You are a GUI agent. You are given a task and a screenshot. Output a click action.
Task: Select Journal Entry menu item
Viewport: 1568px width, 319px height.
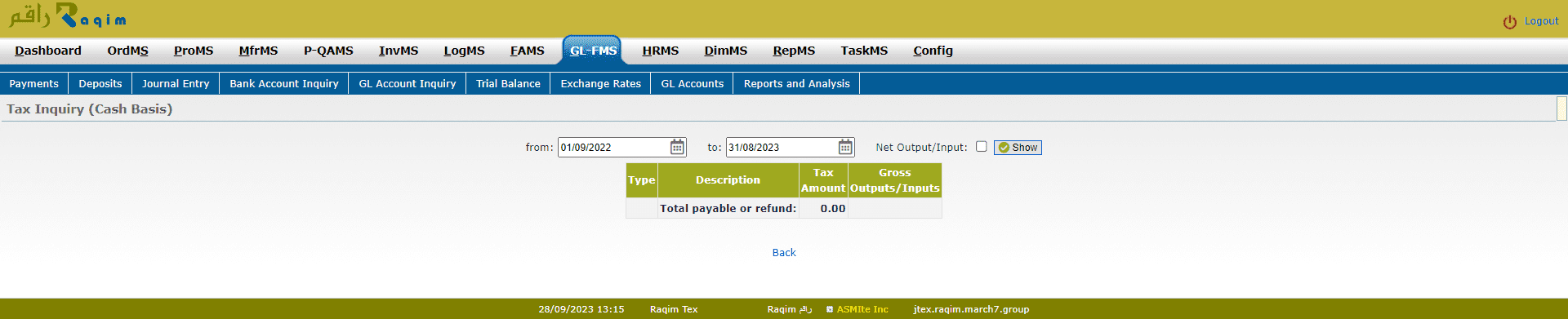pyautogui.click(x=176, y=83)
